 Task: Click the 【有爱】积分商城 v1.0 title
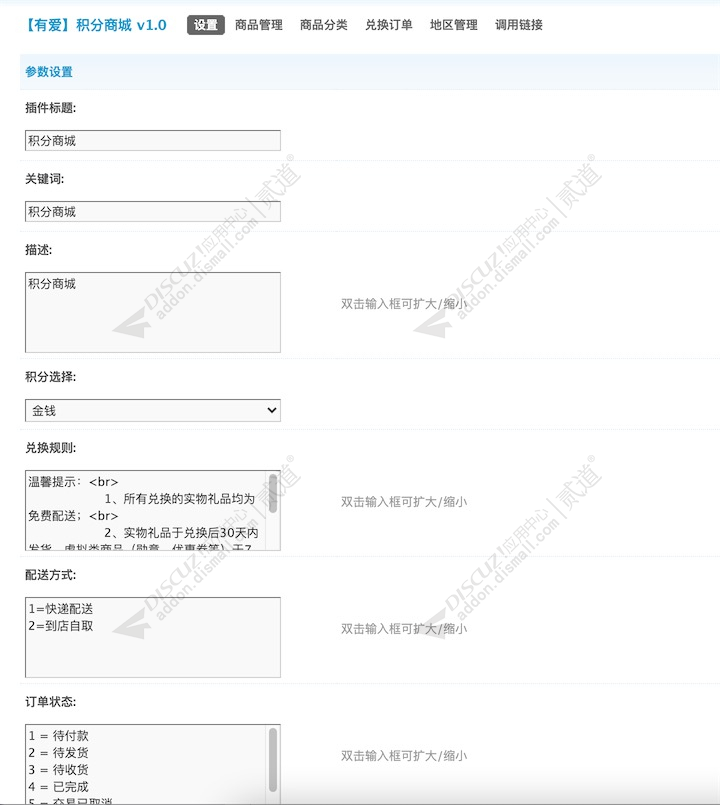tap(96, 25)
